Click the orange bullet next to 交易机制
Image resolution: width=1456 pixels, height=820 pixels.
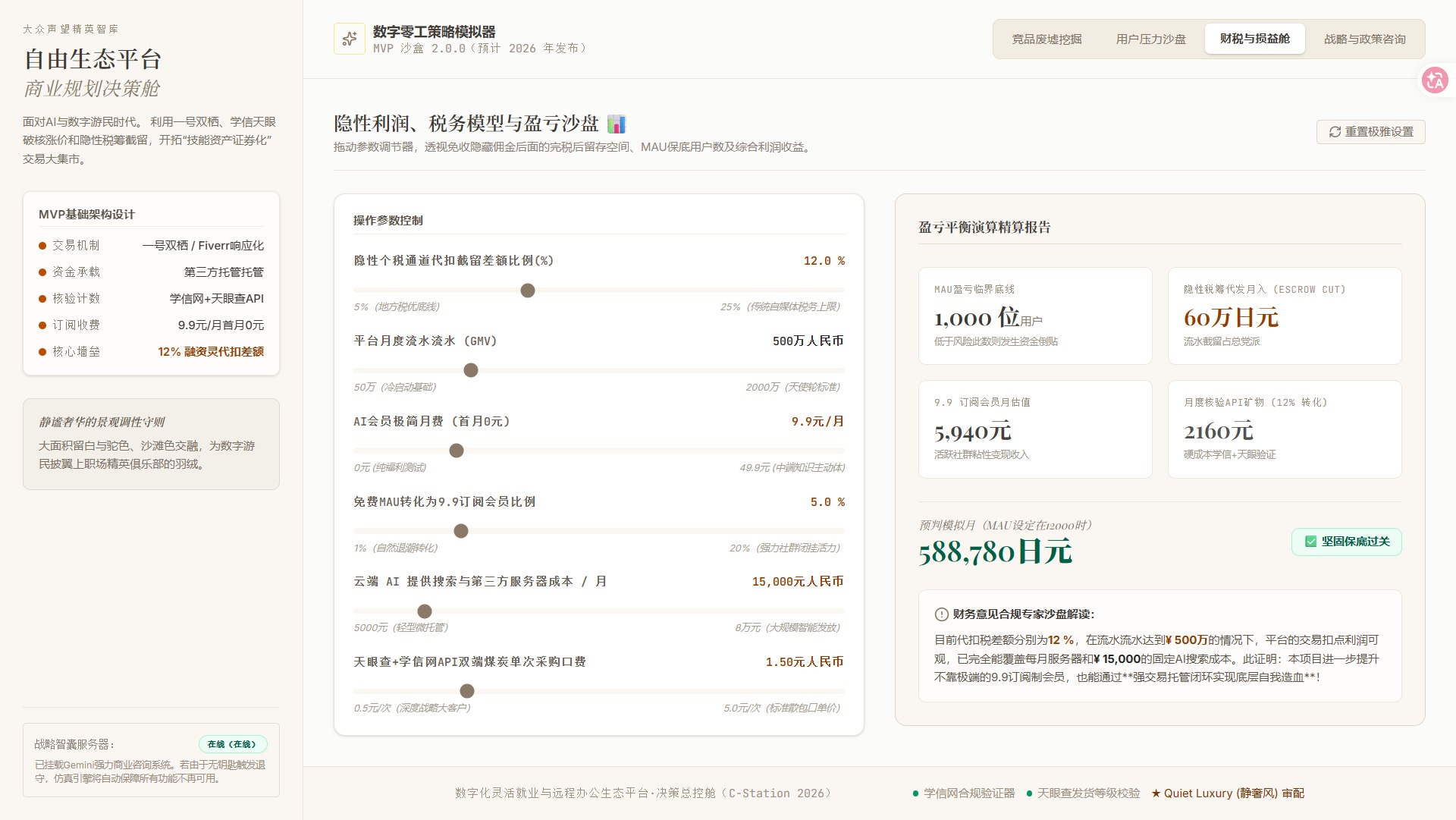click(x=42, y=246)
